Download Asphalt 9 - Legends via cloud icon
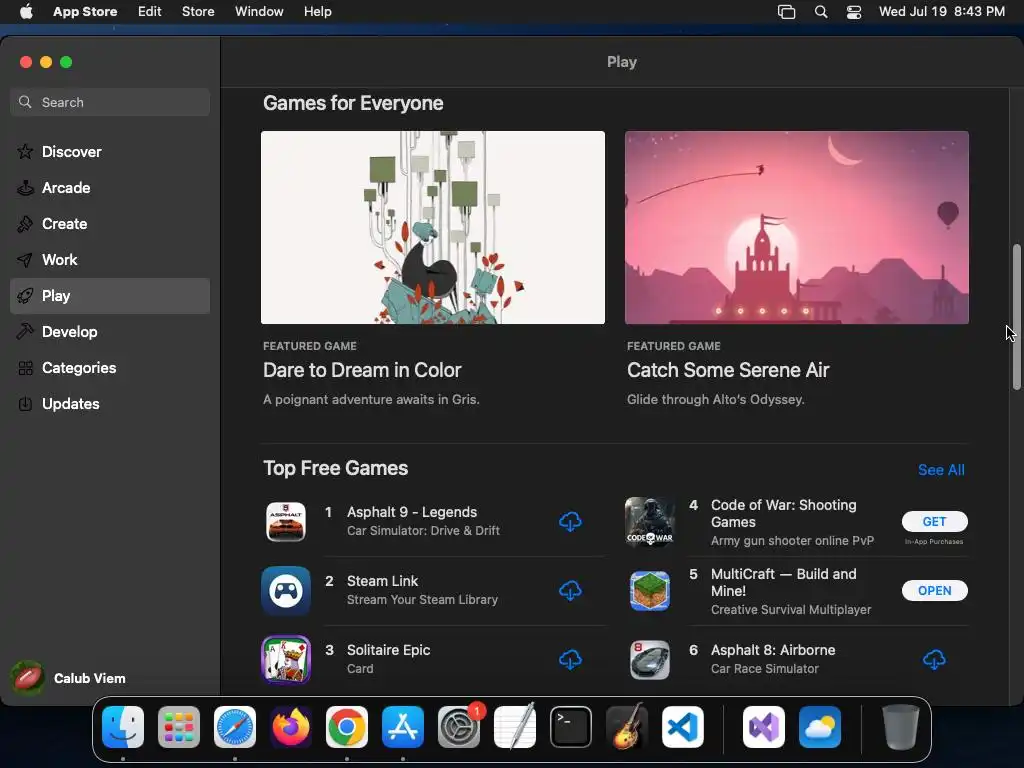The height and width of the screenshot is (768, 1024). pyautogui.click(x=570, y=521)
